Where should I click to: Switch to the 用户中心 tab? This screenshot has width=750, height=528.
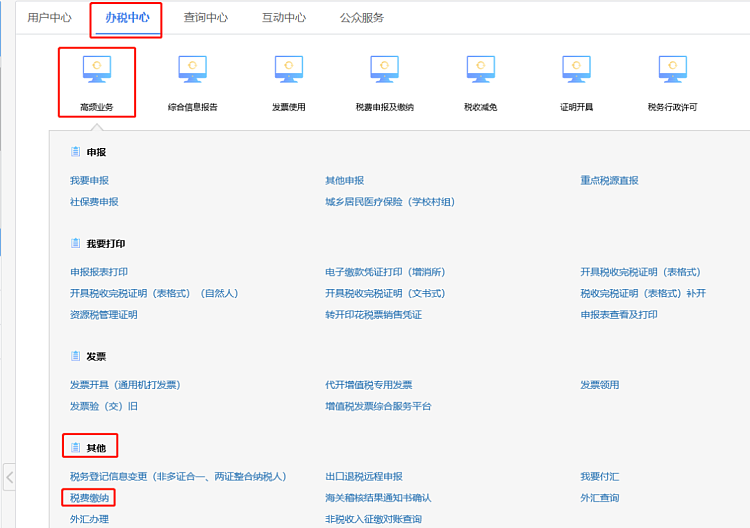pyautogui.click(x=49, y=18)
